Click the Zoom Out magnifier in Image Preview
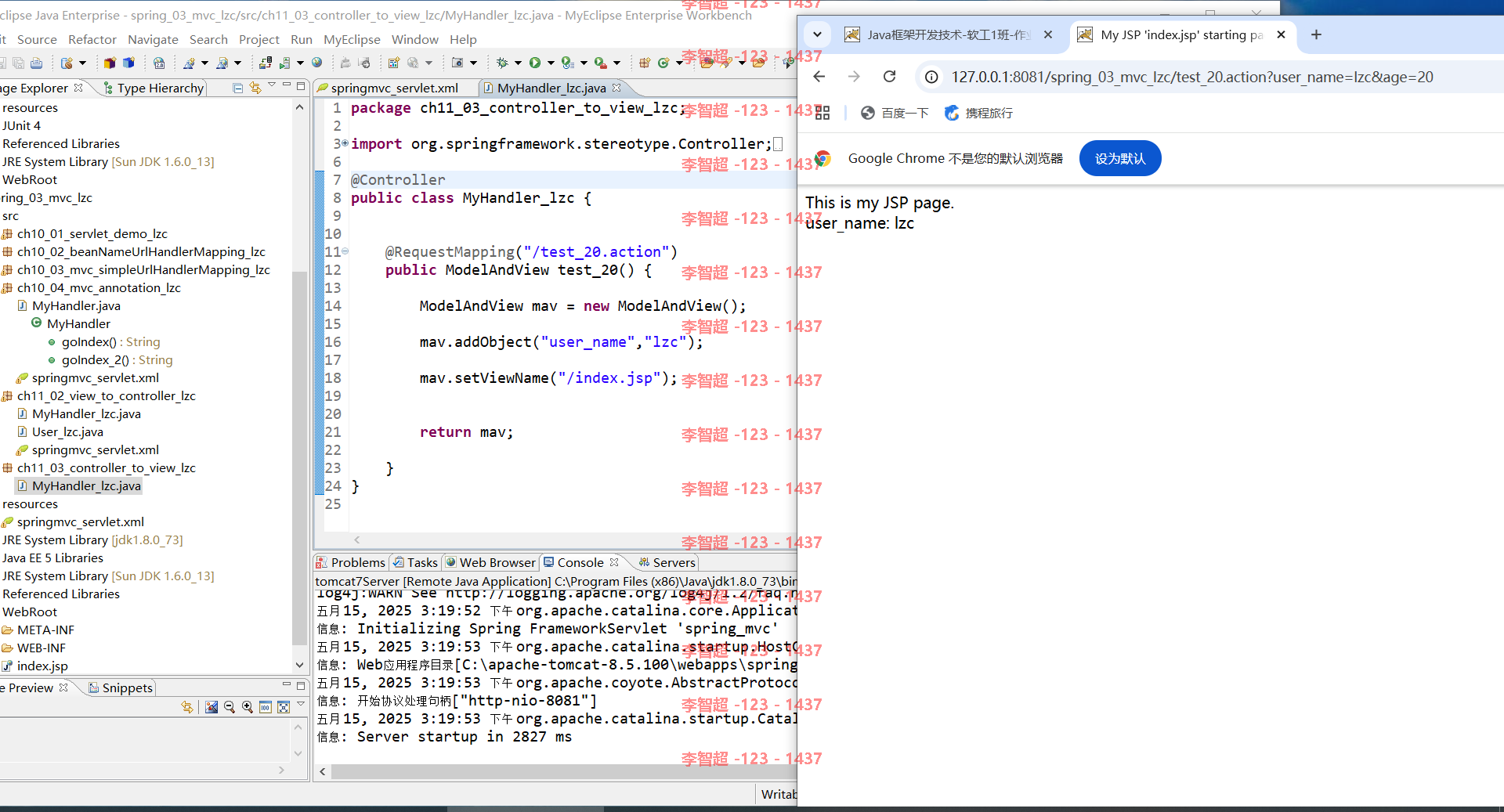The width and height of the screenshot is (1504, 812). 230,707
